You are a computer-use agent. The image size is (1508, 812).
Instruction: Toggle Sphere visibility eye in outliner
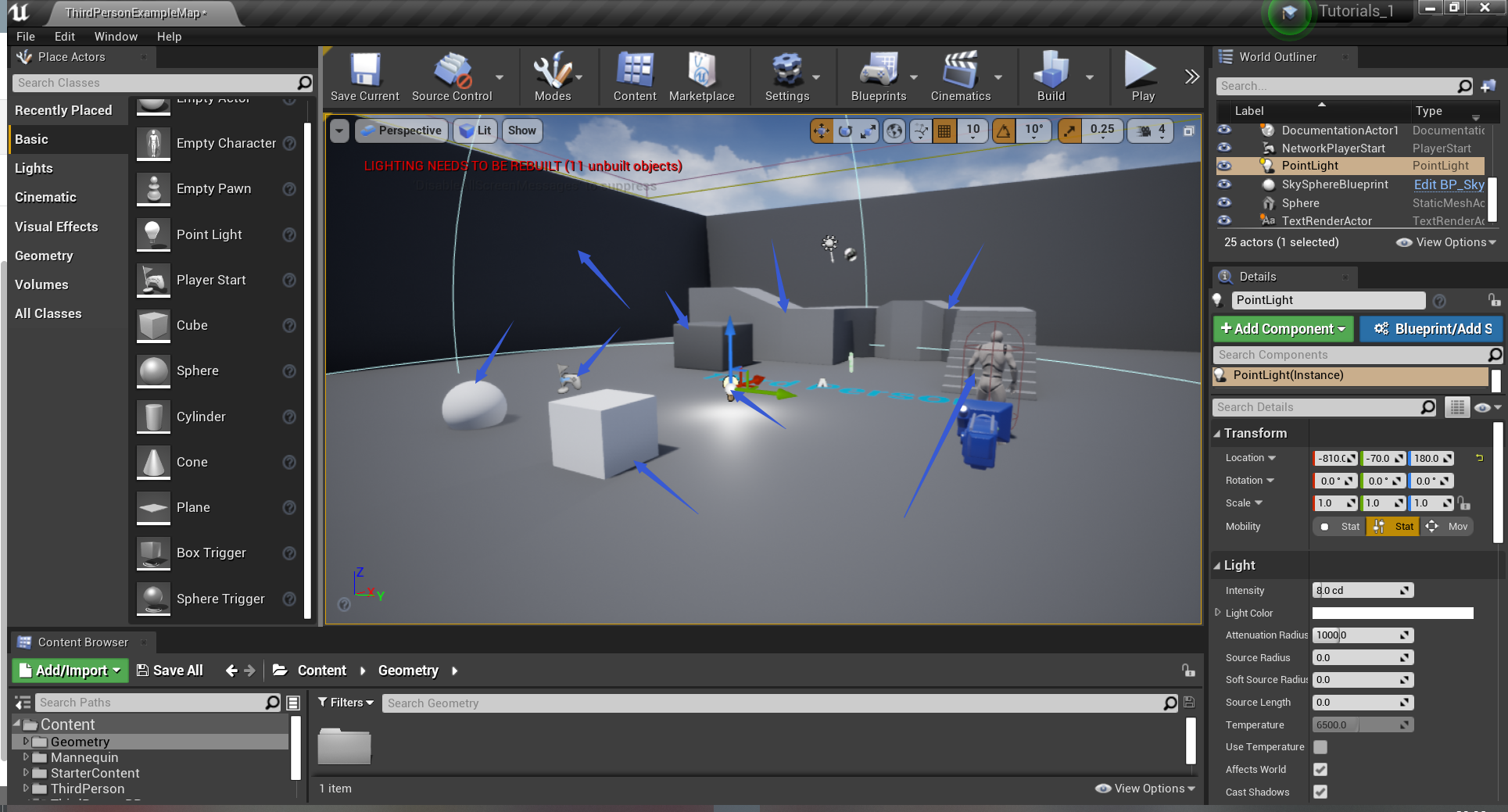pos(1224,202)
